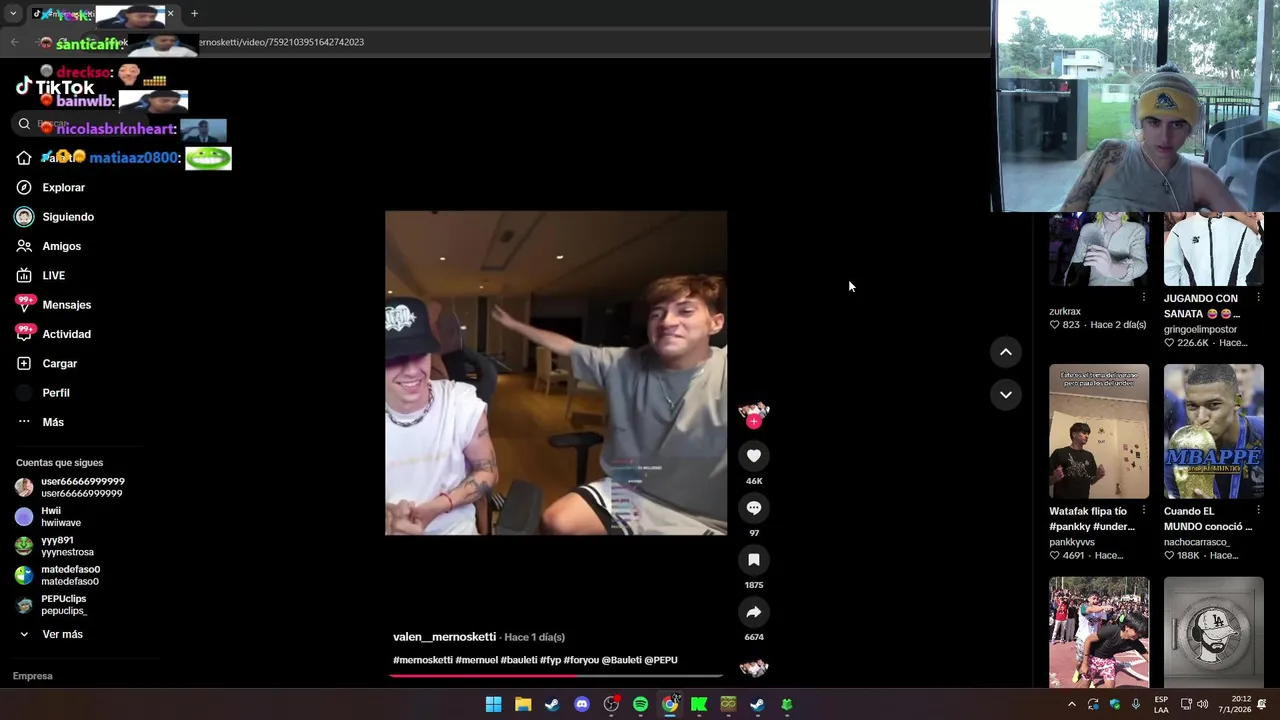Screen dimensions: 1280x720
Task: Open Spotify from taskbar
Action: point(640,705)
